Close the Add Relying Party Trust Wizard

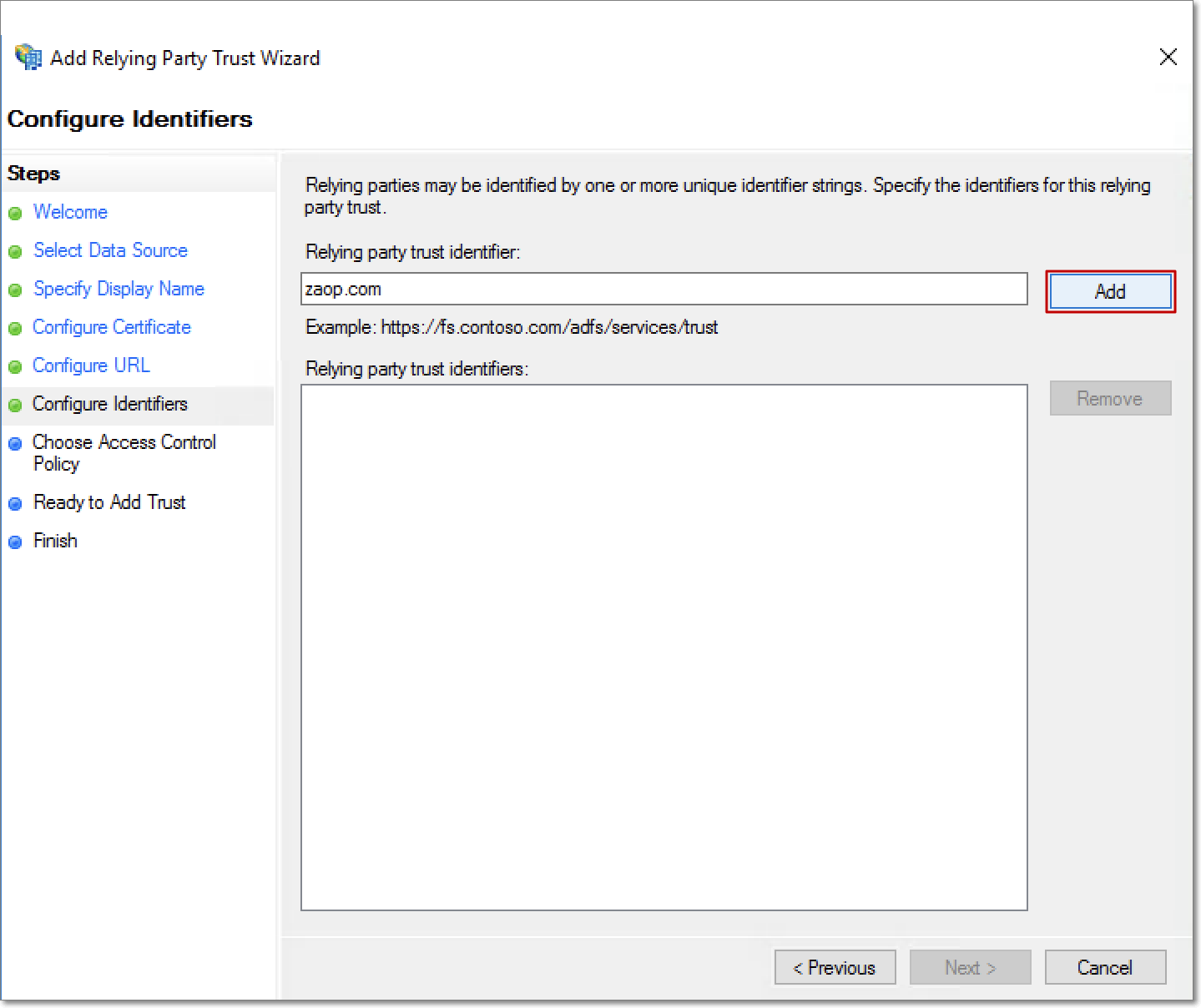[x=1168, y=57]
